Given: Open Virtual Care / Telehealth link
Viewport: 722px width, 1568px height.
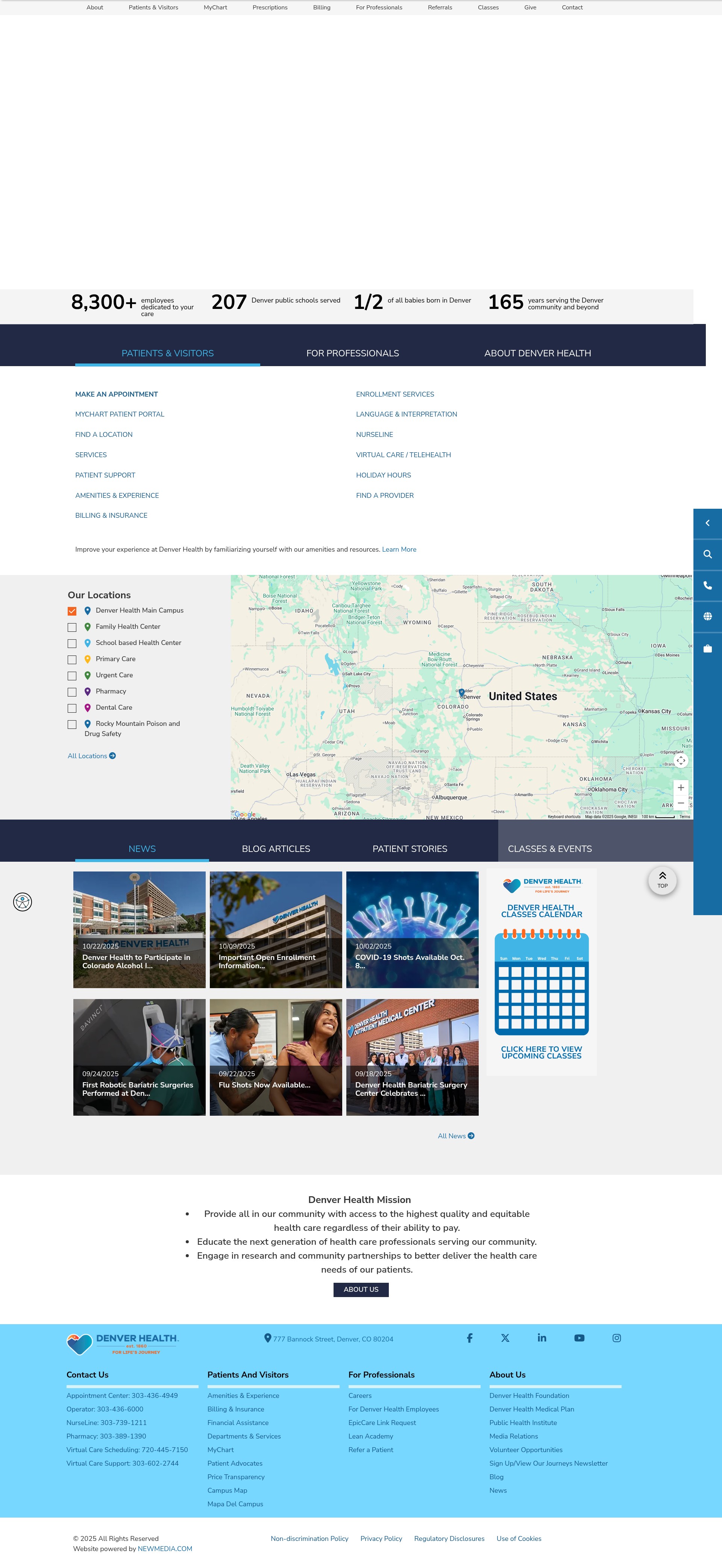Looking at the screenshot, I should (403, 455).
